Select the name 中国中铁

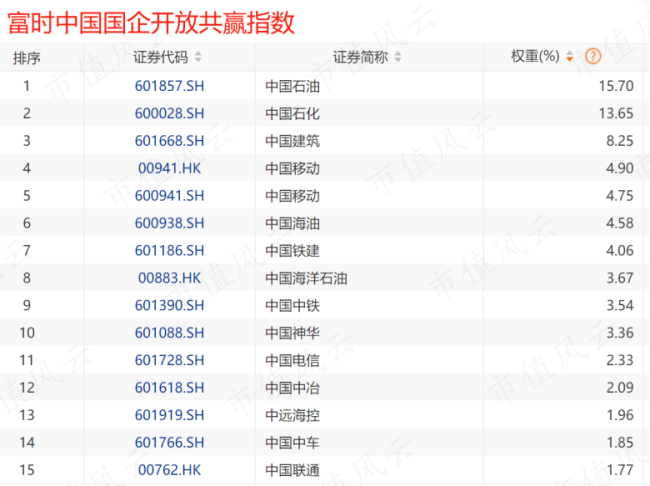coord(293,306)
